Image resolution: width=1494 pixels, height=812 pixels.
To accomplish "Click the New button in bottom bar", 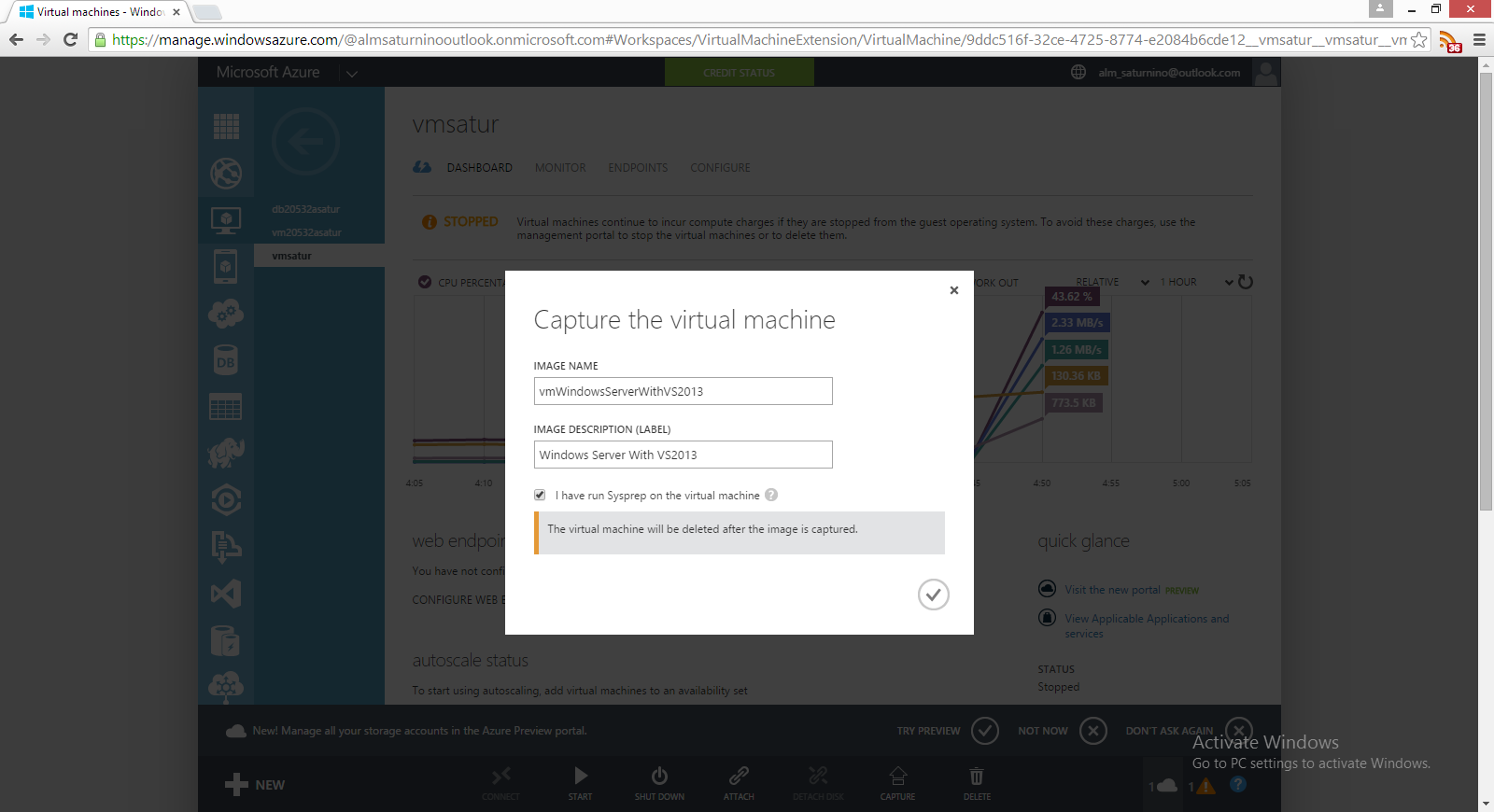I will click(255, 785).
